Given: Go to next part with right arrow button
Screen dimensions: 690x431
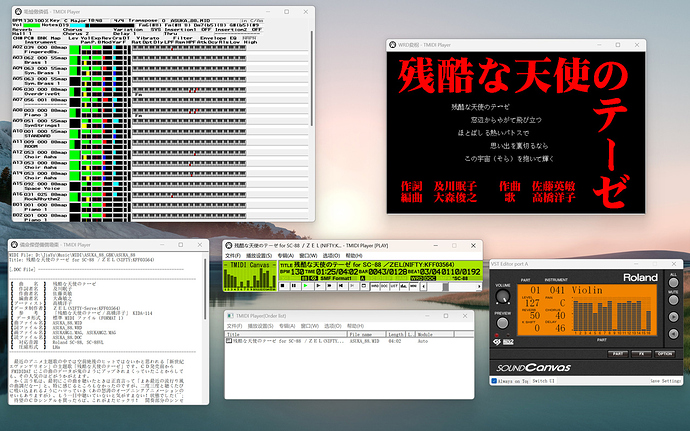Looking at the screenshot, I should coord(673,317).
